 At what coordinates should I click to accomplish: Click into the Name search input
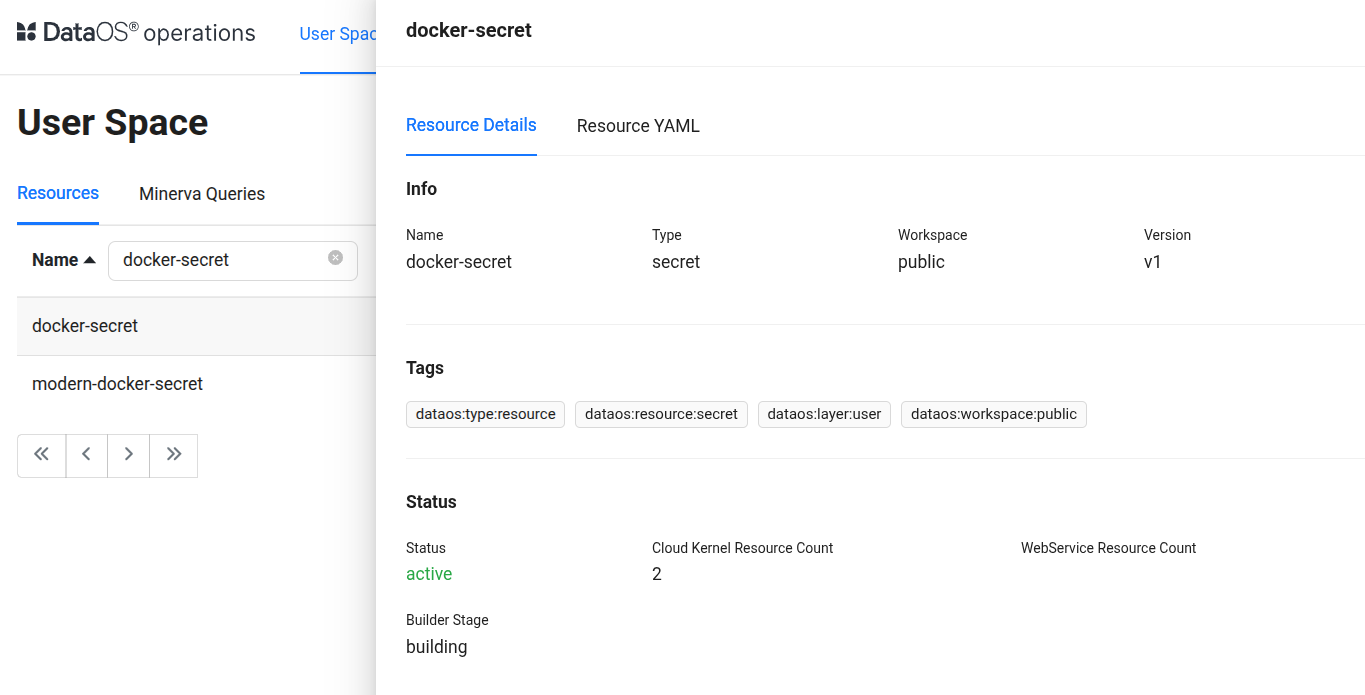pyautogui.click(x=220, y=260)
